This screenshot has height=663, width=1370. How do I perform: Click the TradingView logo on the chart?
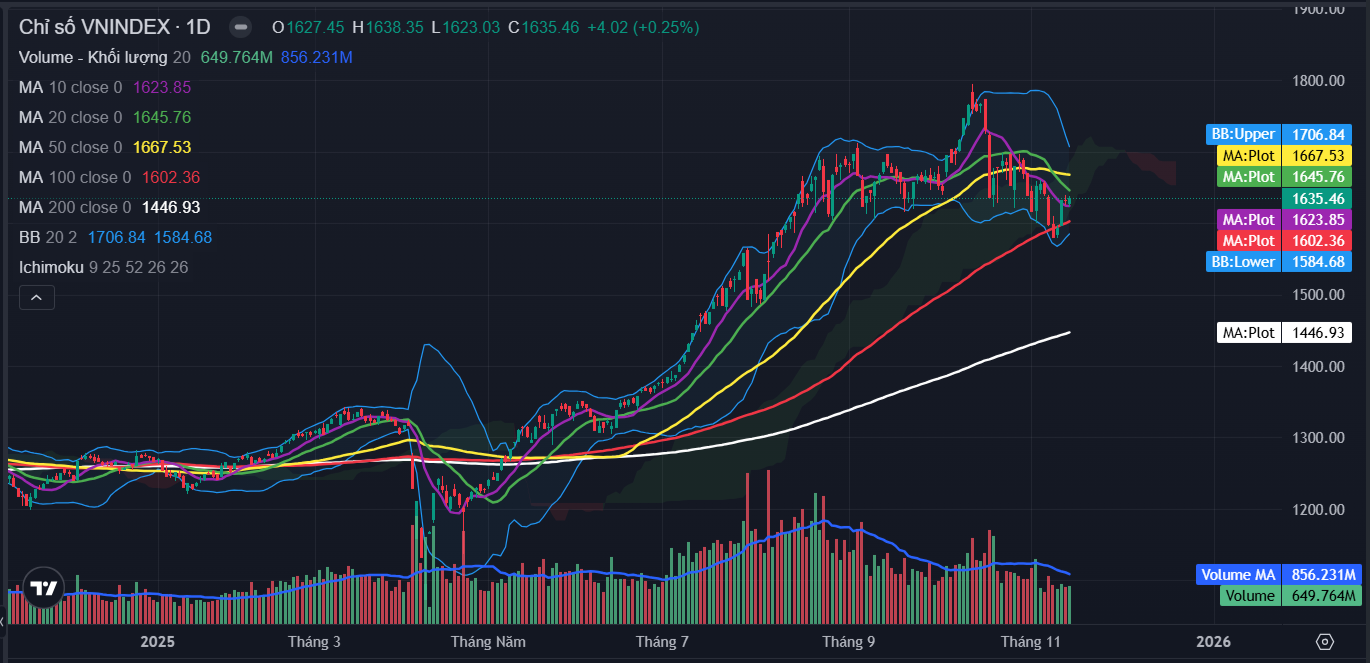pos(42,589)
